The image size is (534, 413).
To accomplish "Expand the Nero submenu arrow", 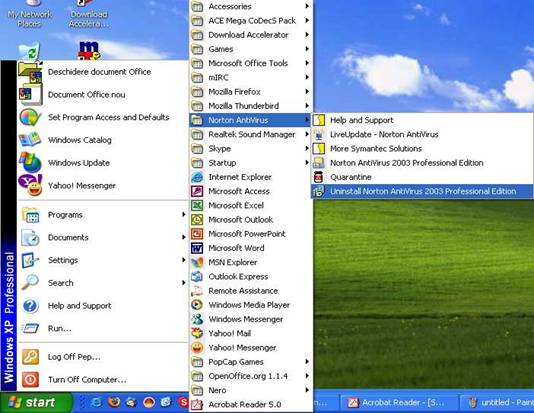I will click(x=307, y=390).
